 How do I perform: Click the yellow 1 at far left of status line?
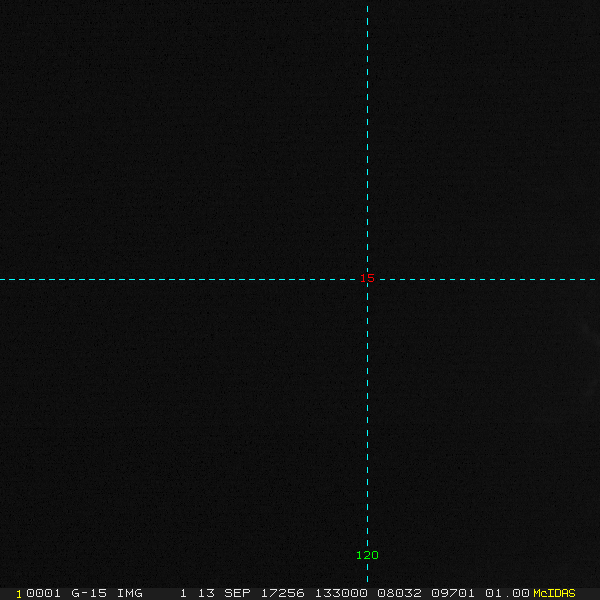pos(18,593)
